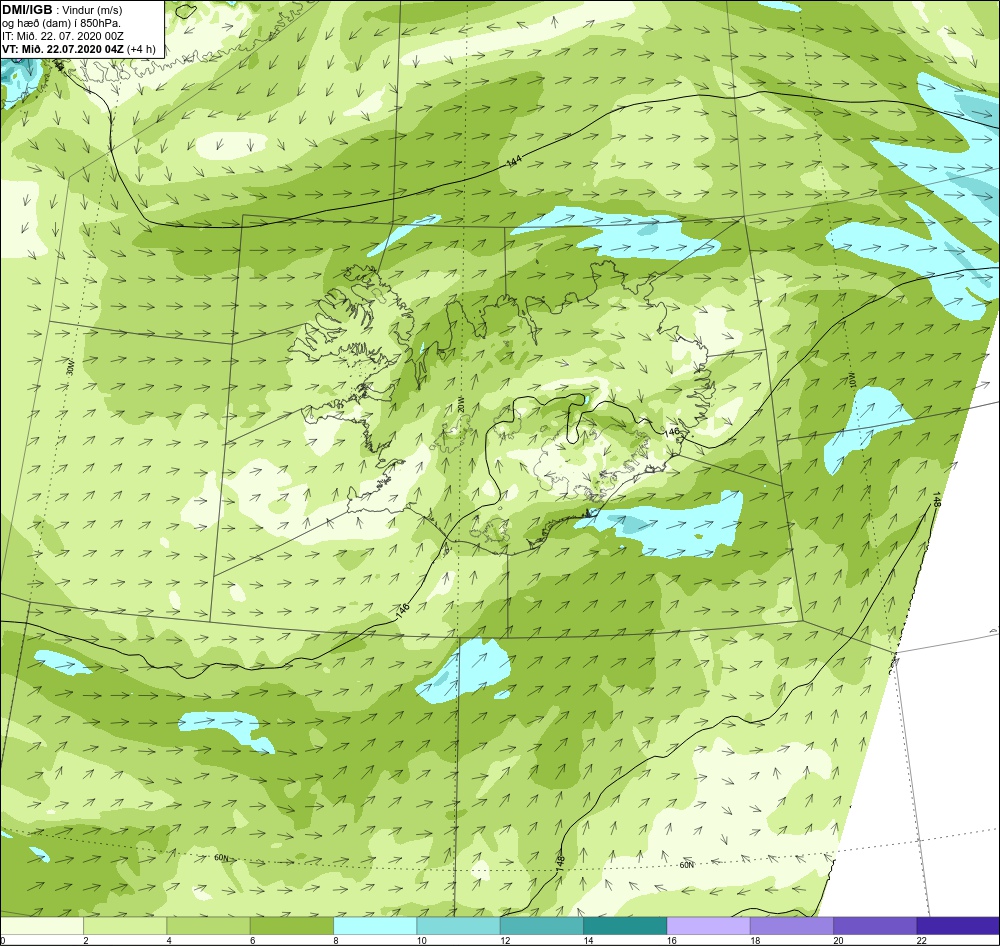The width and height of the screenshot is (1000, 946).
Task: Select the 18–20 m/s medium purple swatch
Action: pyautogui.click(x=791, y=925)
